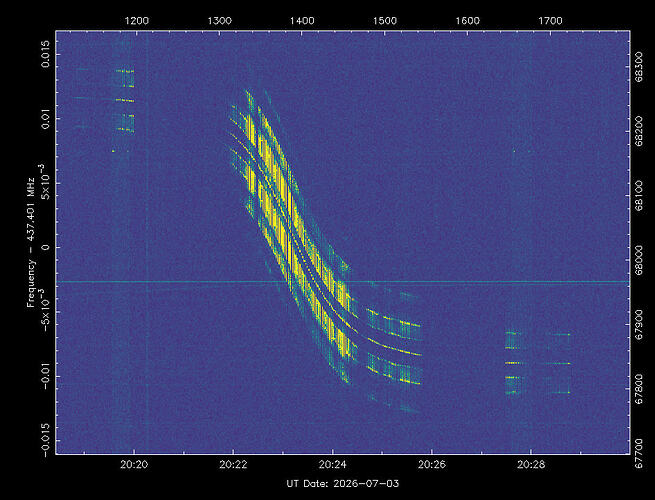The height and width of the screenshot is (500, 655).
Task: Click the 1600 top axis tick label
Action: pyautogui.click(x=467, y=21)
